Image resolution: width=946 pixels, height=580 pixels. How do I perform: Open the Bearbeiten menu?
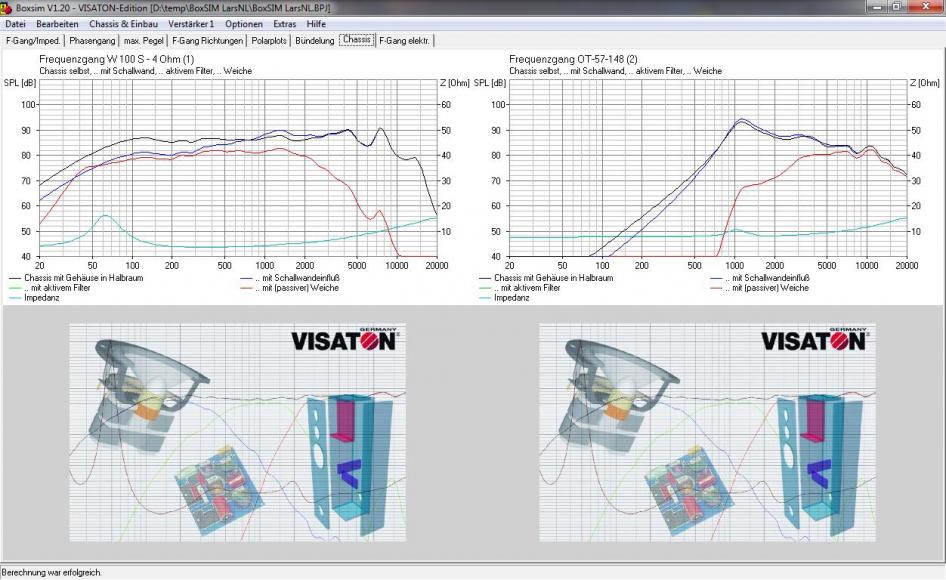[57, 24]
